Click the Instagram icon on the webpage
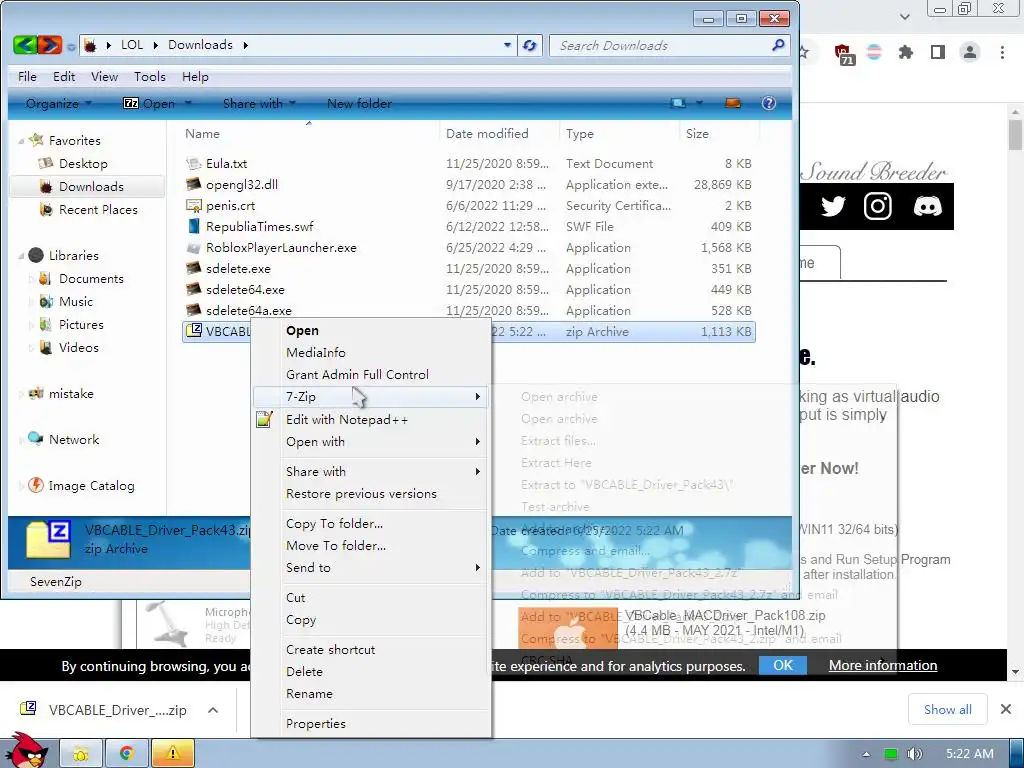Screen dimensions: 1024x768 pos(878,206)
